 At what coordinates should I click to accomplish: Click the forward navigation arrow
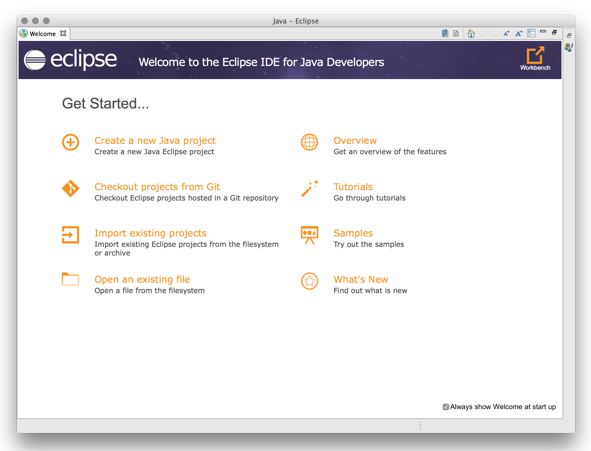point(495,34)
